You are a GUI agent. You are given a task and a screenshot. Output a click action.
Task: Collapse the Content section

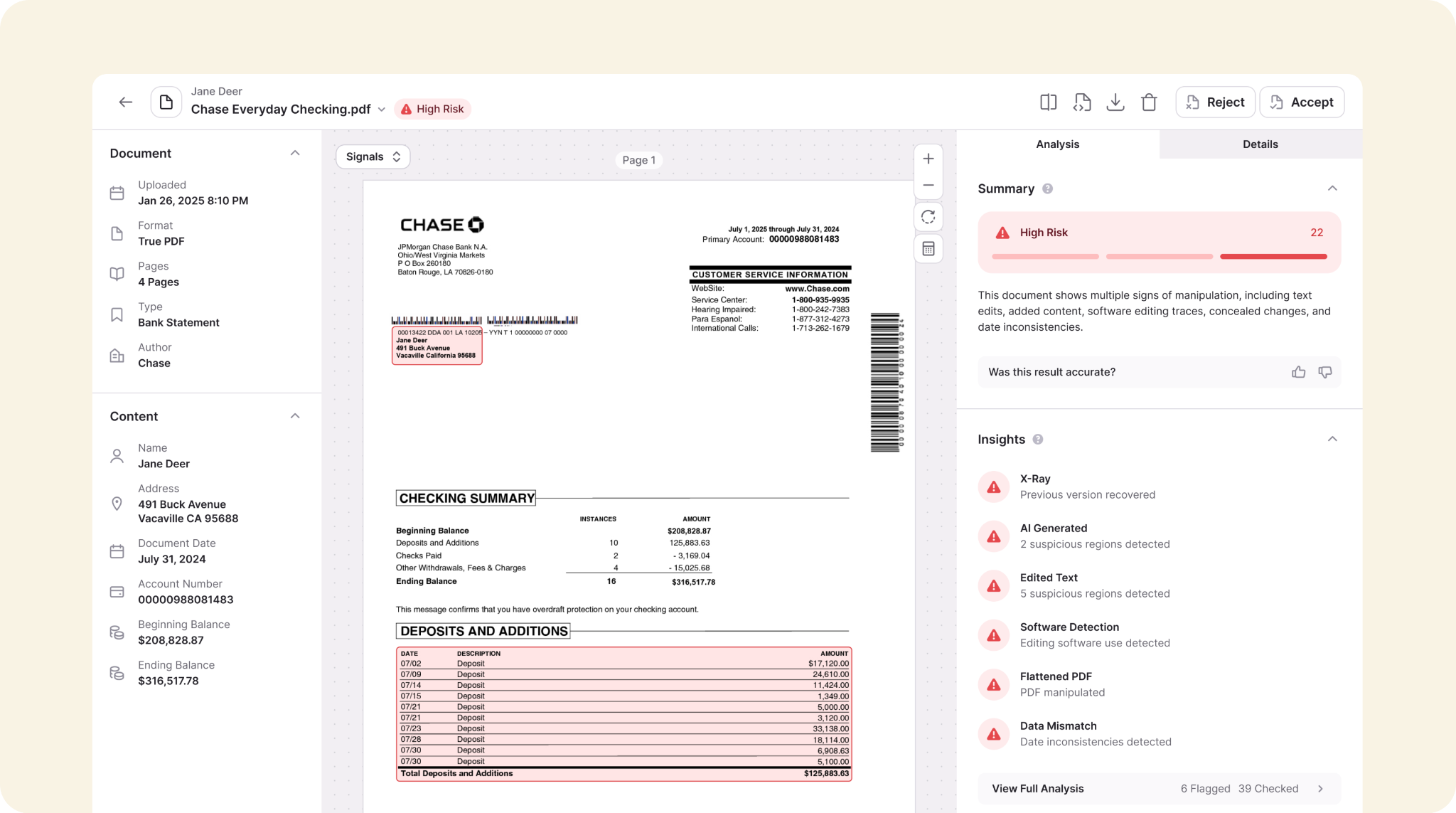[295, 416]
